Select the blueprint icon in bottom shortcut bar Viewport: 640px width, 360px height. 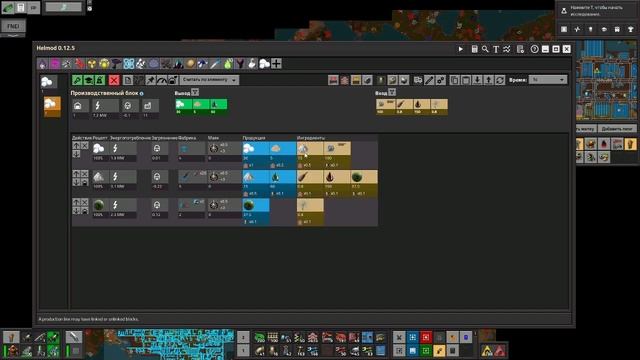pos(412,337)
